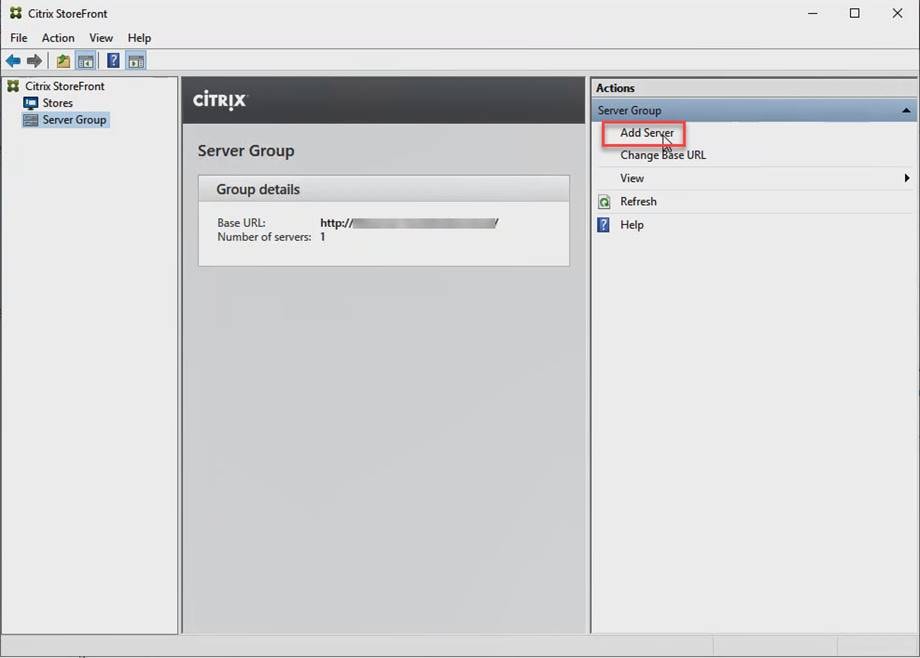920x658 pixels.
Task: Open the View menu in menu bar
Action: [x=101, y=38]
